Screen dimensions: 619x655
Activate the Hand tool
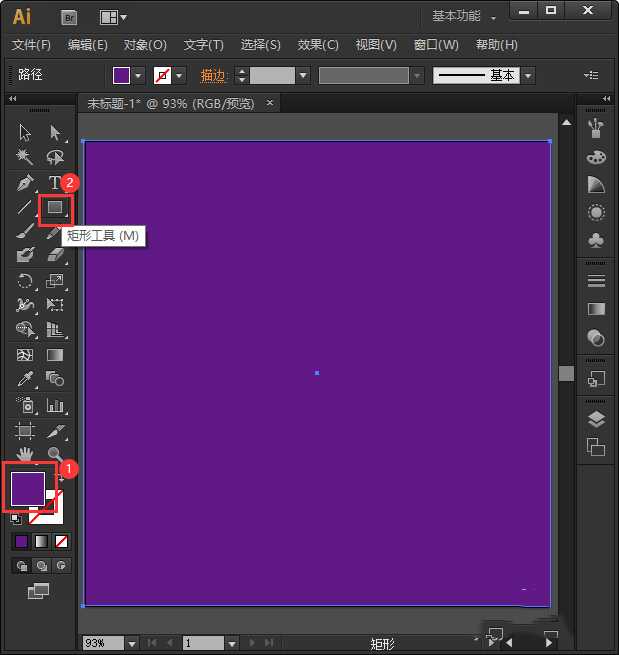point(25,455)
